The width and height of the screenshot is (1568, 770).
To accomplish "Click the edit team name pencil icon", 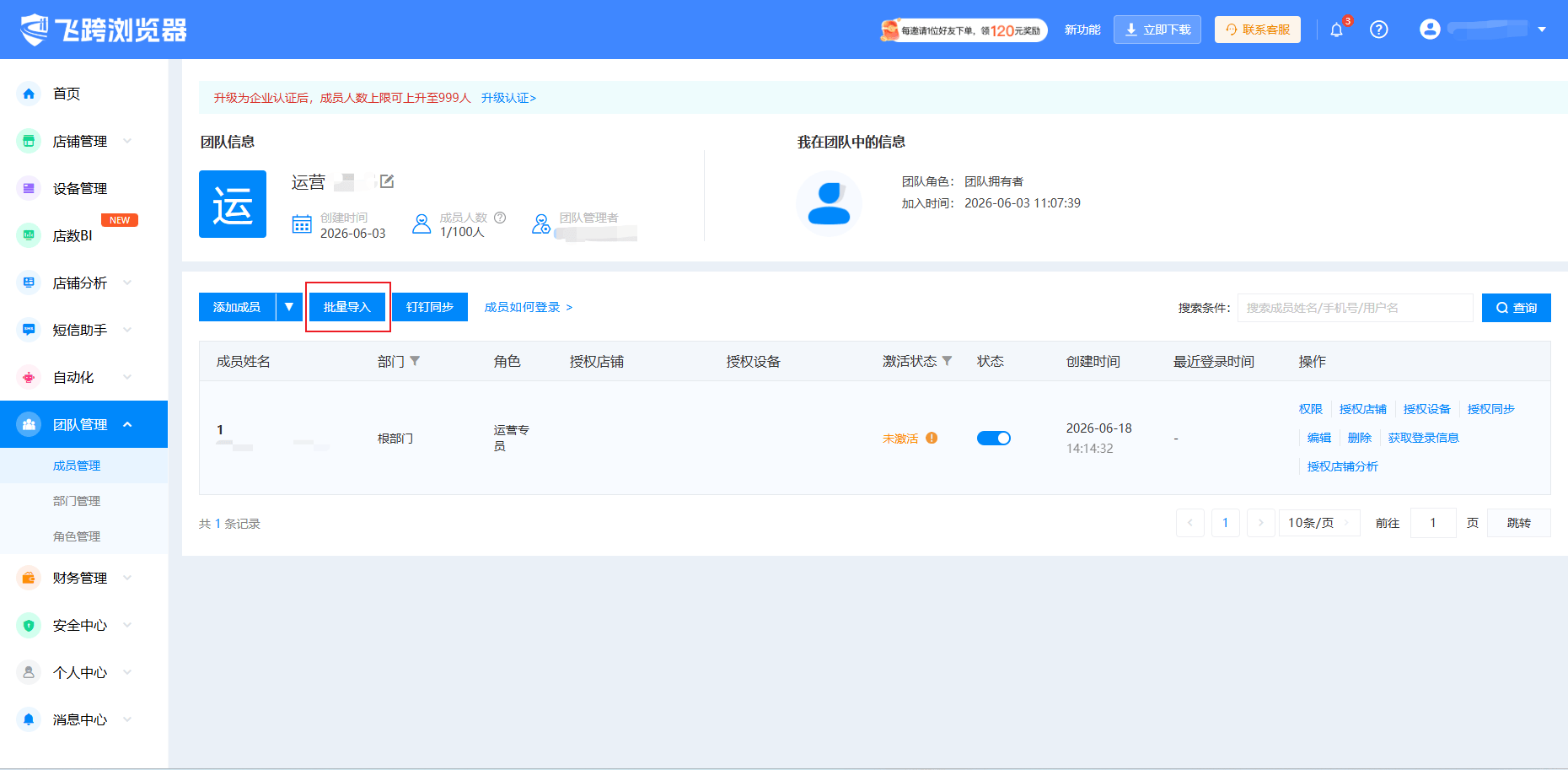I will (387, 181).
